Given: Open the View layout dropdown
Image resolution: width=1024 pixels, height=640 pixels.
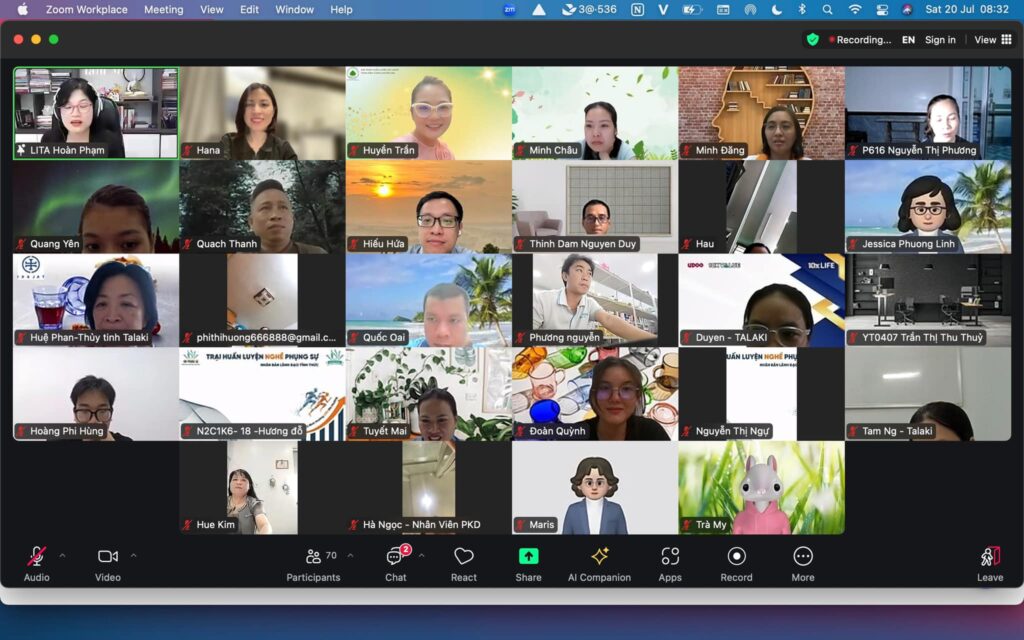Looking at the screenshot, I should click(x=992, y=40).
